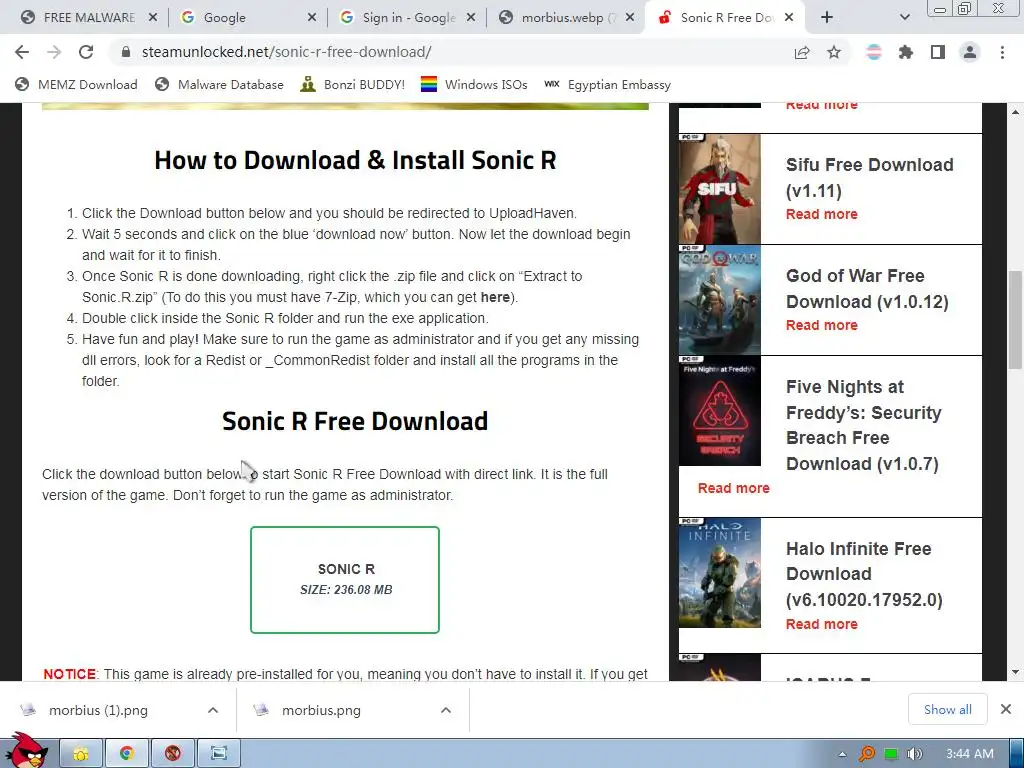
Task: Click Read more under Security Breach
Action: (x=733, y=488)
